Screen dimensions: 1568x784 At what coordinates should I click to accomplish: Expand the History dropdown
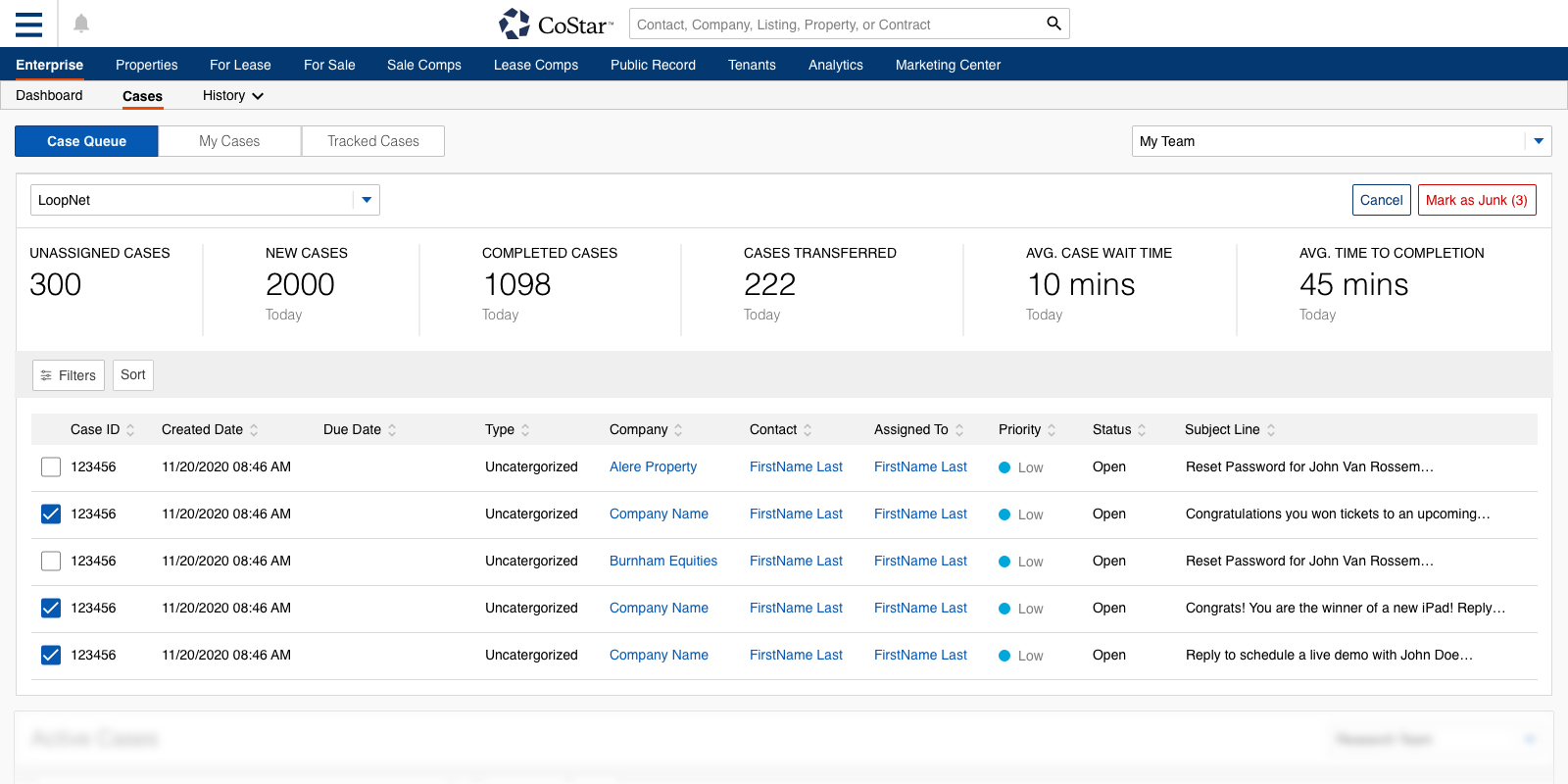tap(233, 95)
